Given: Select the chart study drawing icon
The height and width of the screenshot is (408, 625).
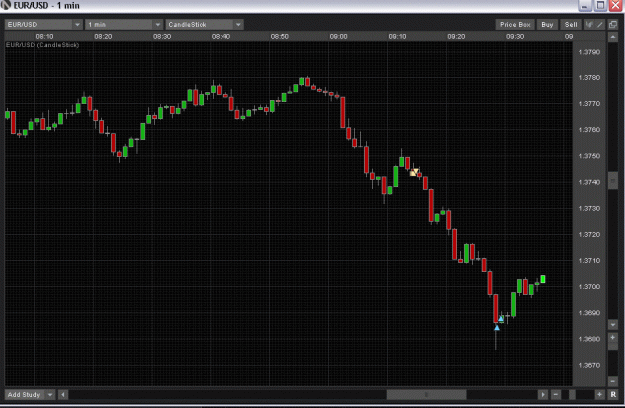Looking at the screenshot, I should 589,25.
